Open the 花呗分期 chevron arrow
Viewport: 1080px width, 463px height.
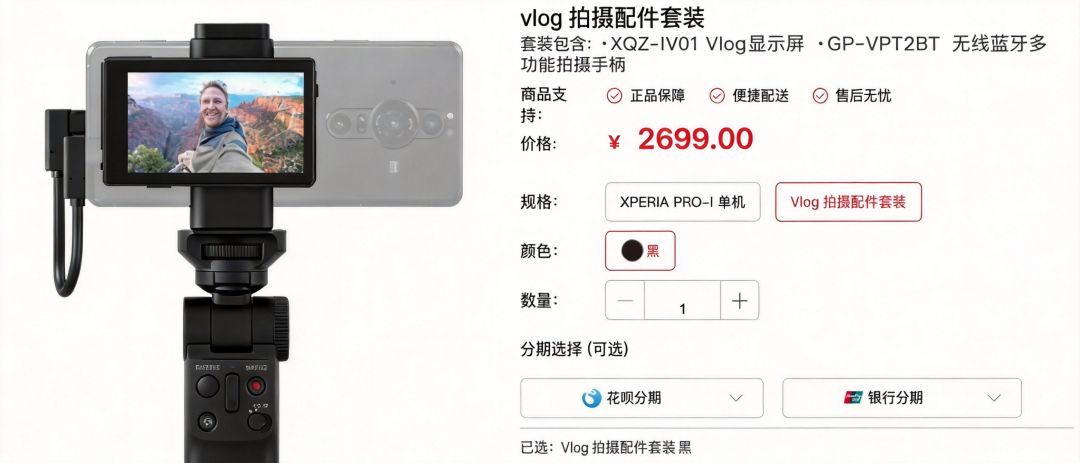pyautogui.click(x=736, y=398)
